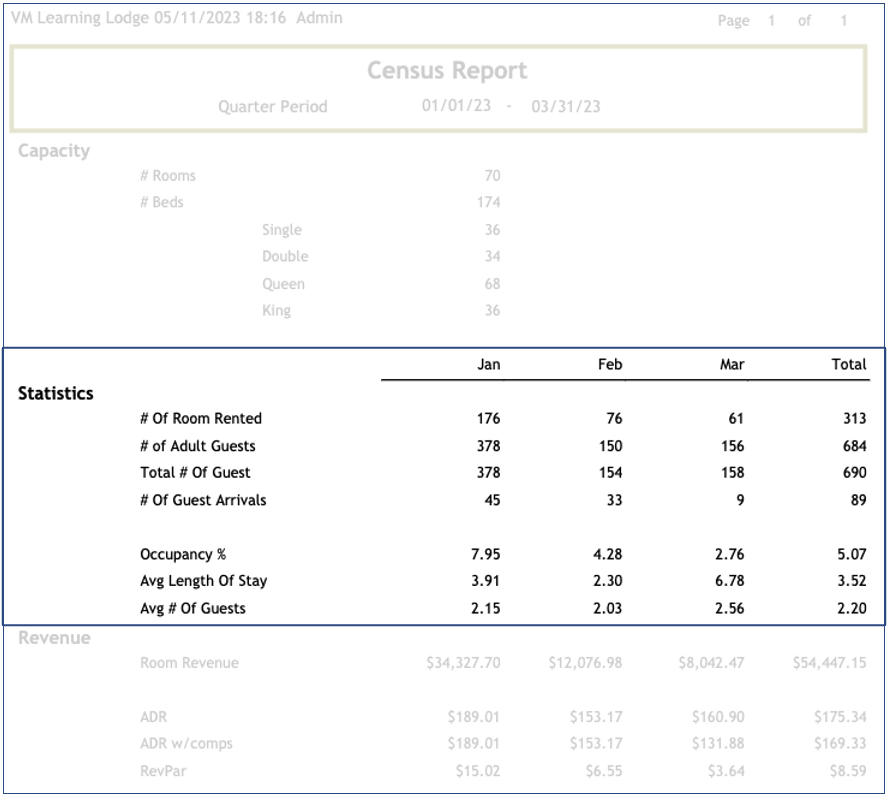Click the Avg Length Of Stay label
The height and width of the screenshot is (797, 888).
203,581
